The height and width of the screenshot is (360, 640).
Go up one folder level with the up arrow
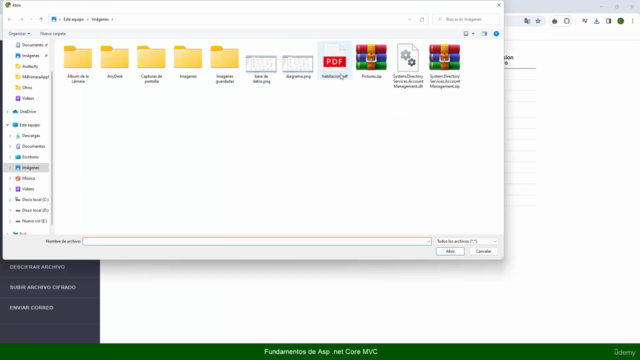pos(41,19)
